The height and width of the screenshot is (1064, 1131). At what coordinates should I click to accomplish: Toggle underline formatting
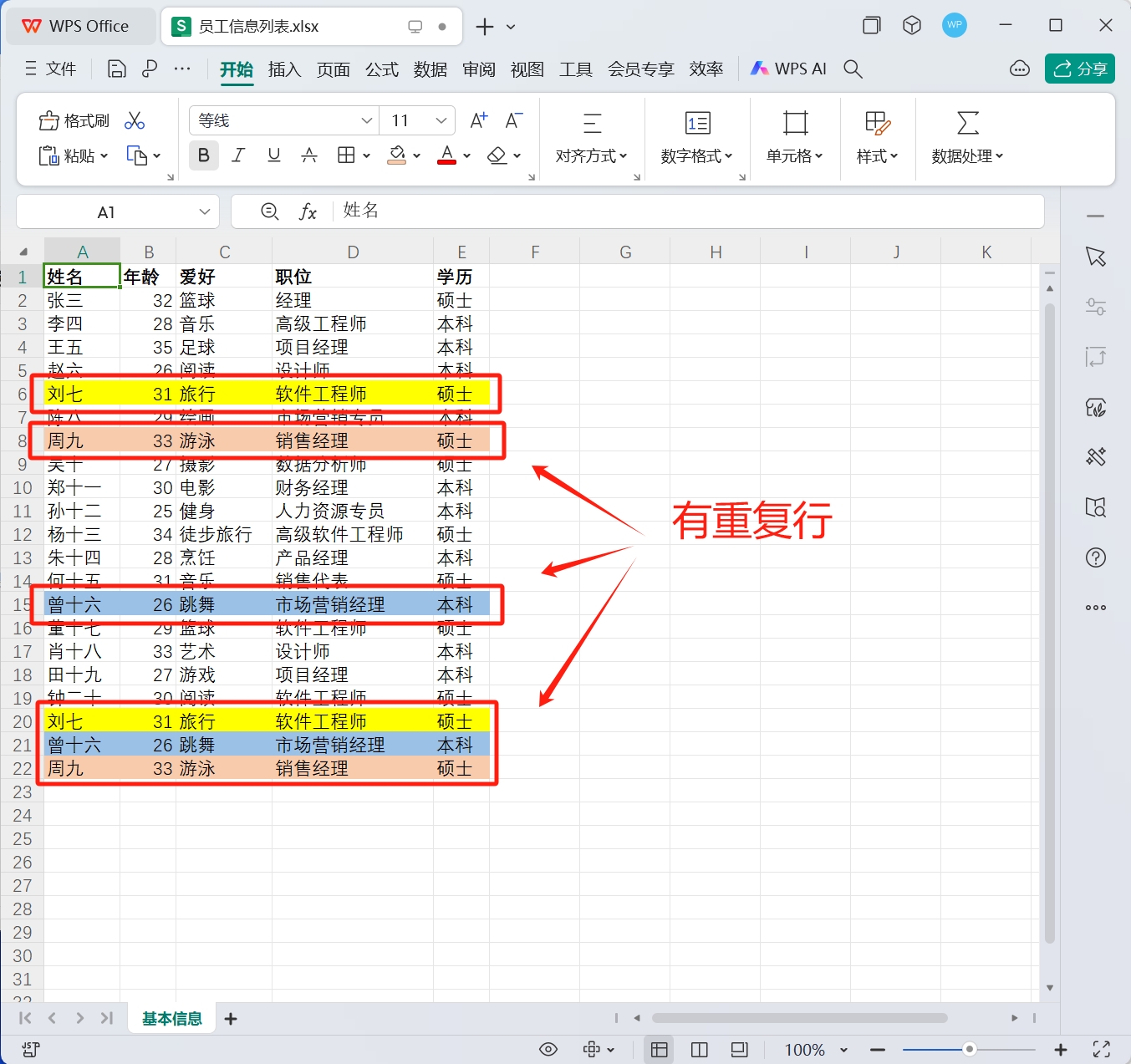tap(273, 155)
